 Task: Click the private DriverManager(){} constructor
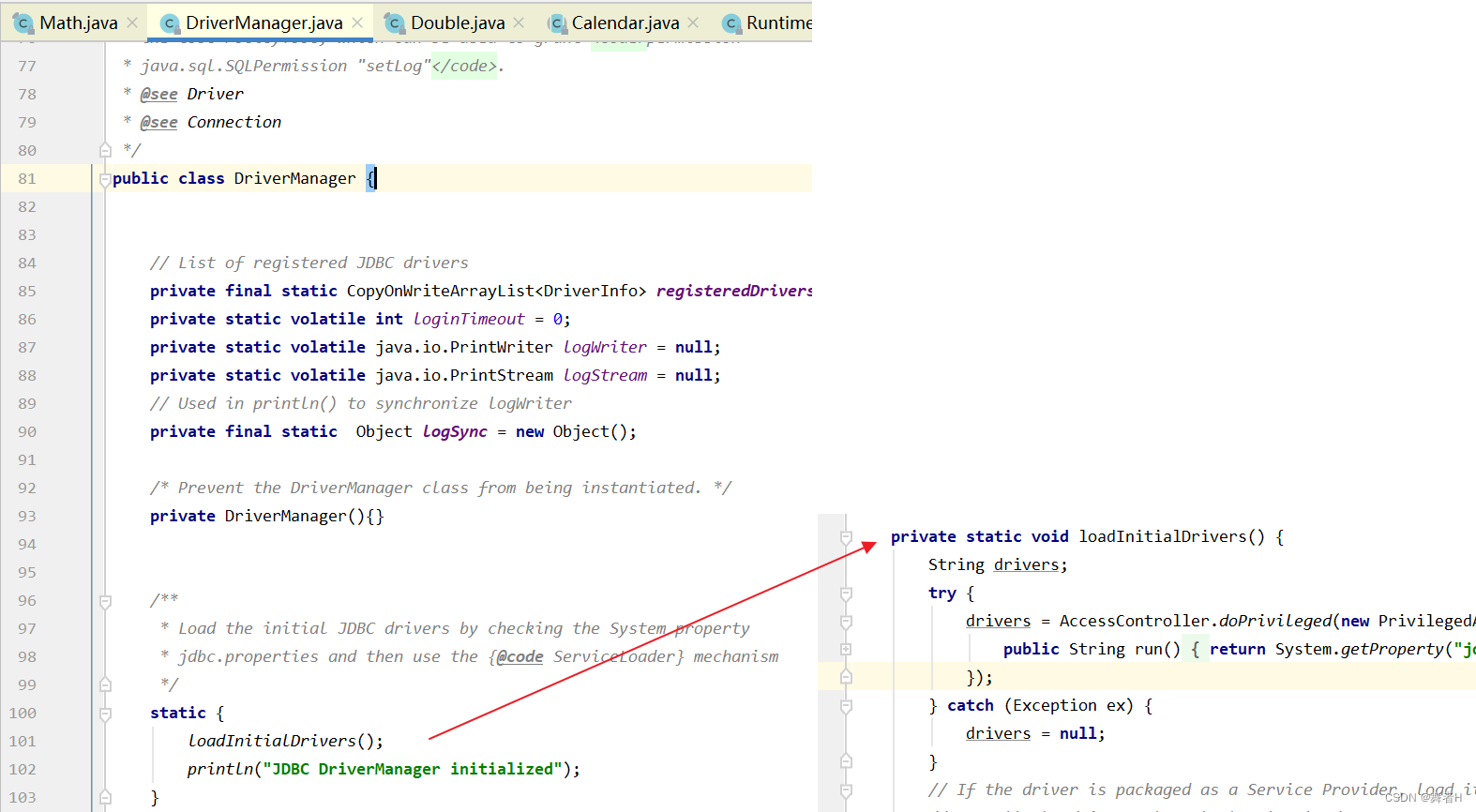tap(267, 516)
